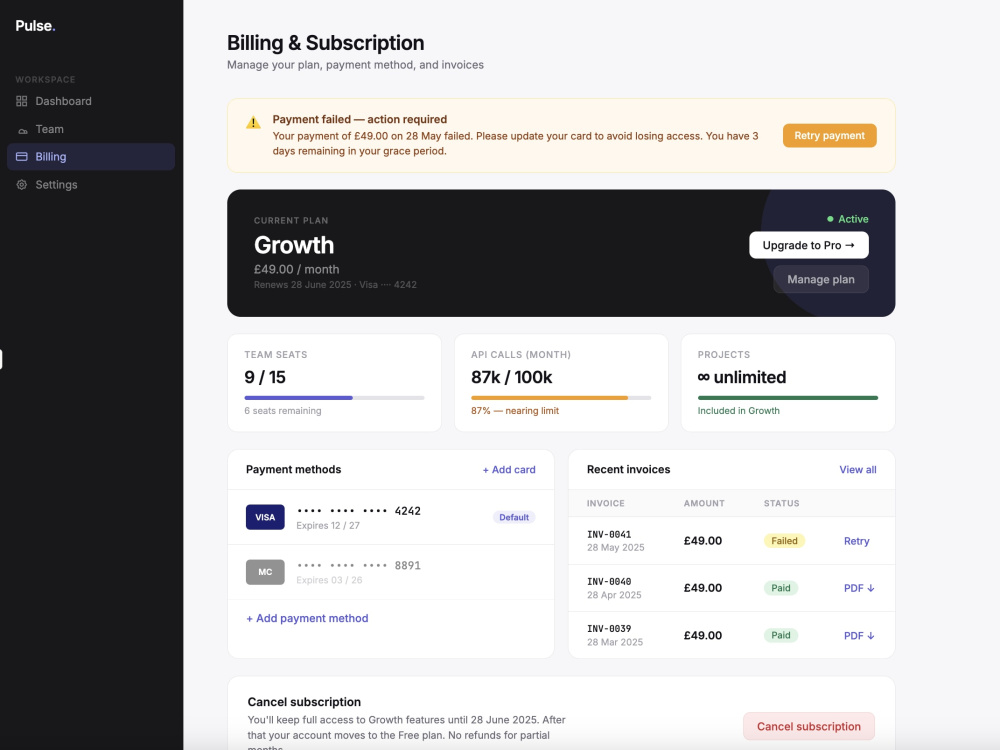Click the STATUS column header
Image resolution: width=1000 pixels, height=750 pixels.
782,503
